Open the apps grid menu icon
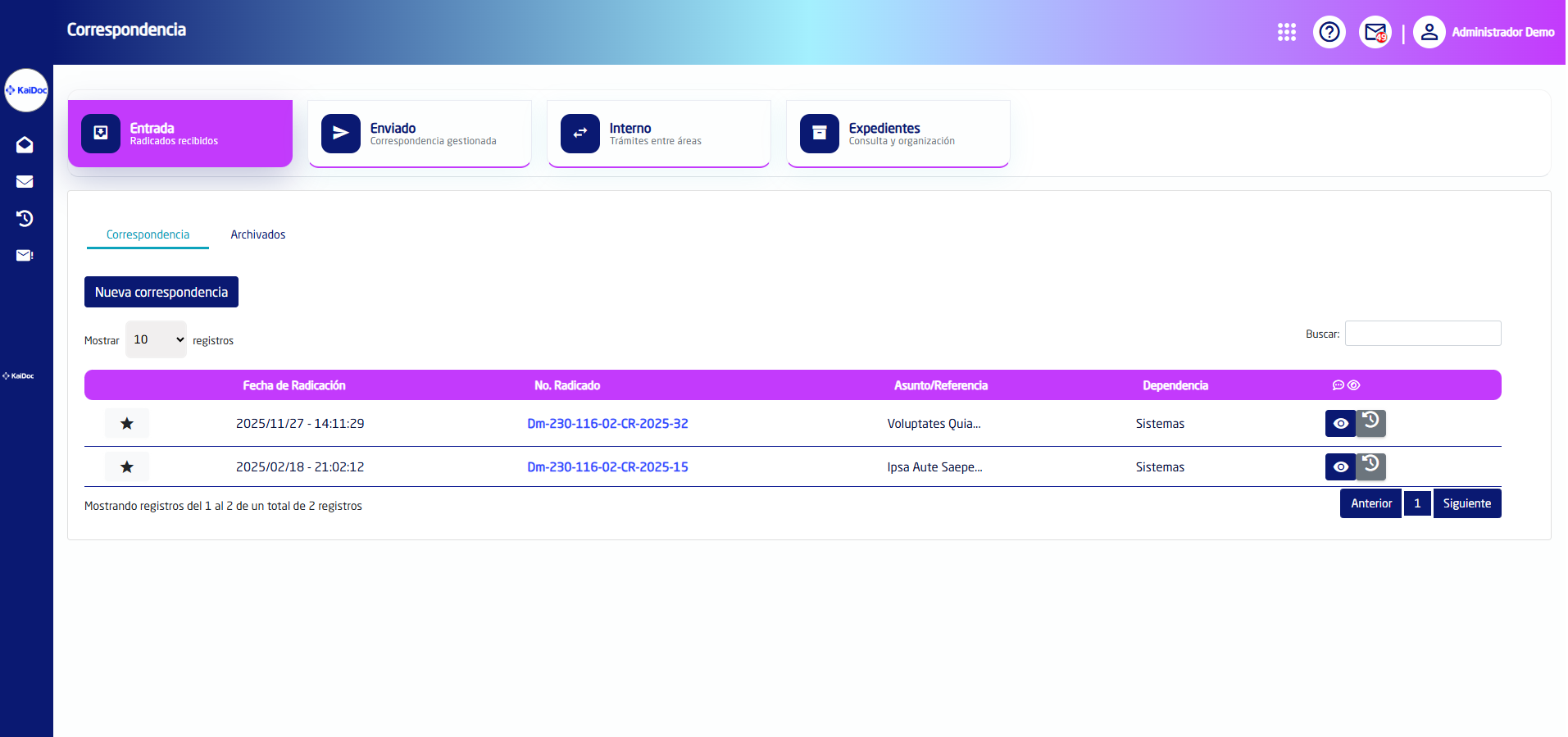The height and width of the screenshot is (737, 1568). tap(1286, 32)
